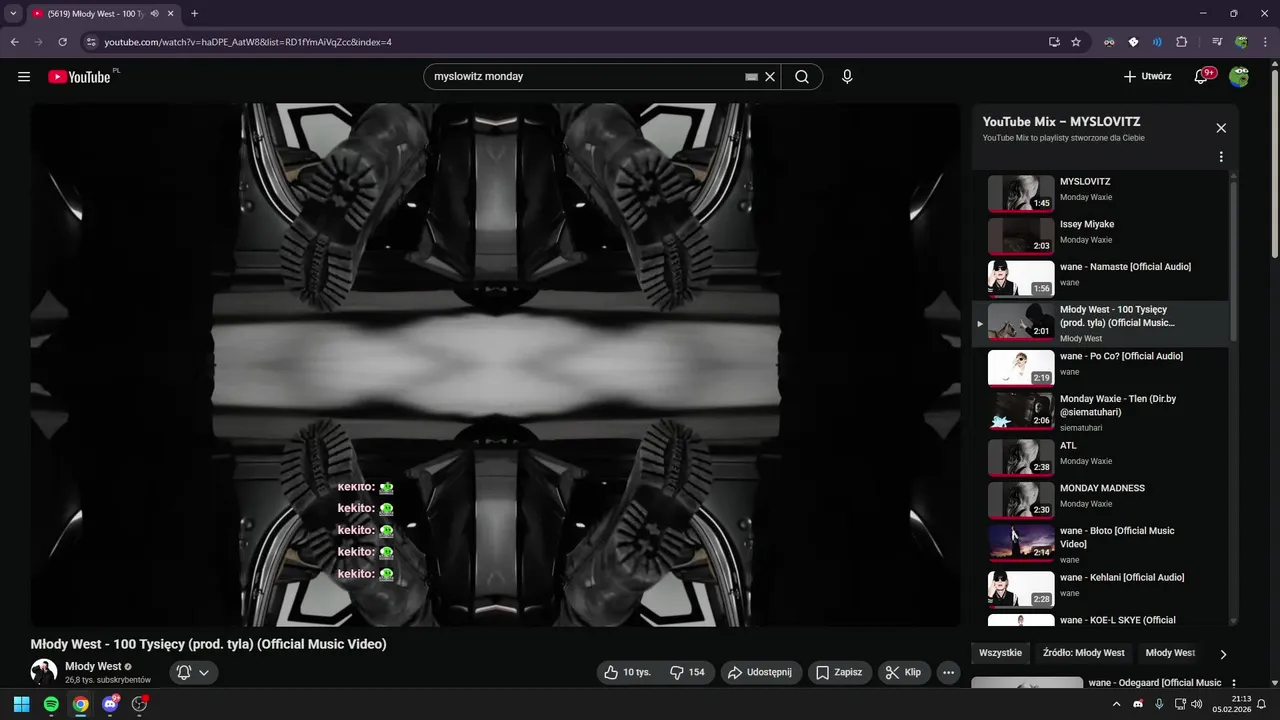The image size is (1280, 720).
Task: Open the Młody West channel avatar
Action: (x=44, y=672)
